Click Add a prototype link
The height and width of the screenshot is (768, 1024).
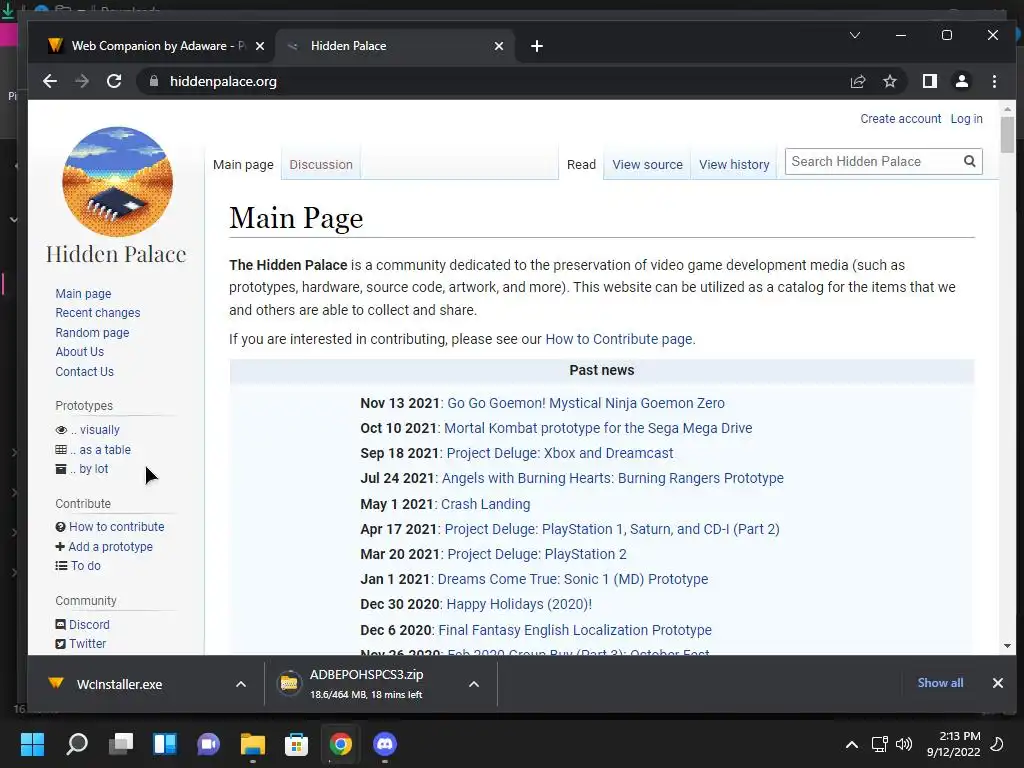click(110, 547)
